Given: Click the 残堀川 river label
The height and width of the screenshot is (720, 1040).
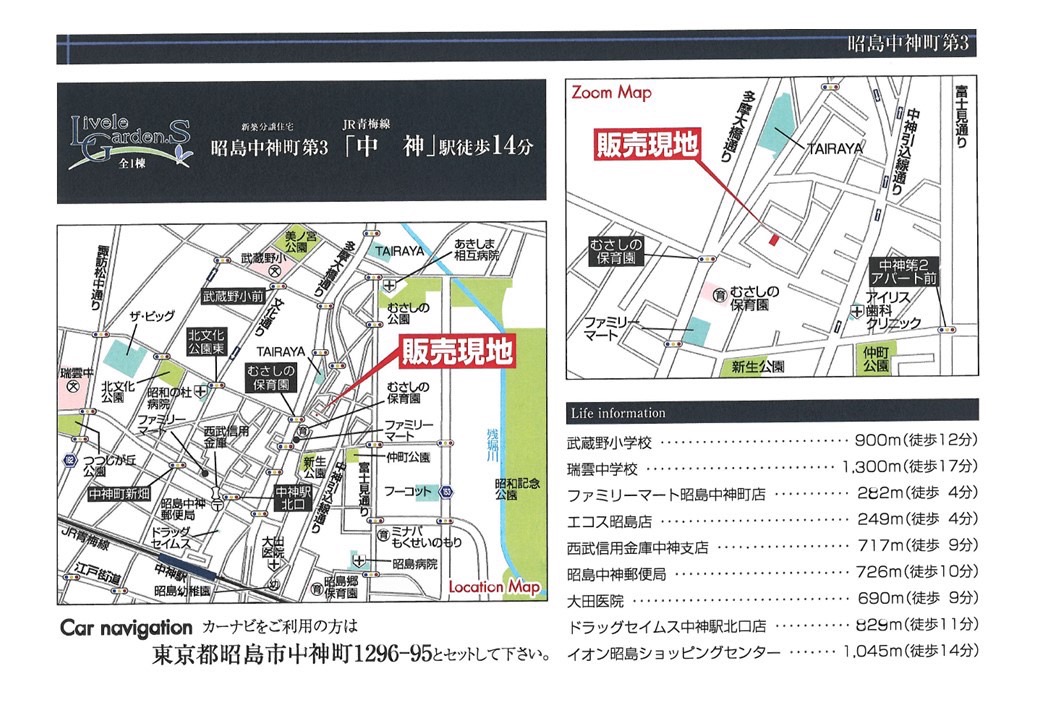Looking at the screenshot, I should pyautogui.click(x=492, y=445).
